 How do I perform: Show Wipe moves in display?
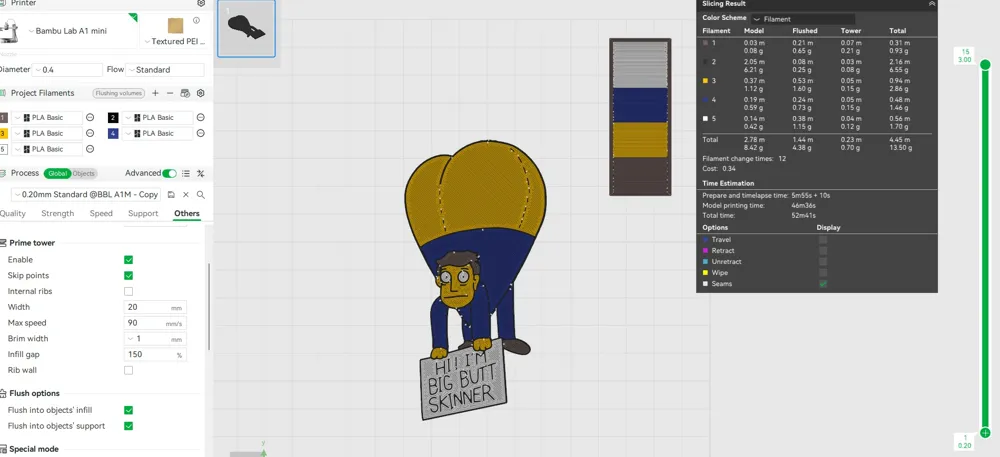(823, 273)
